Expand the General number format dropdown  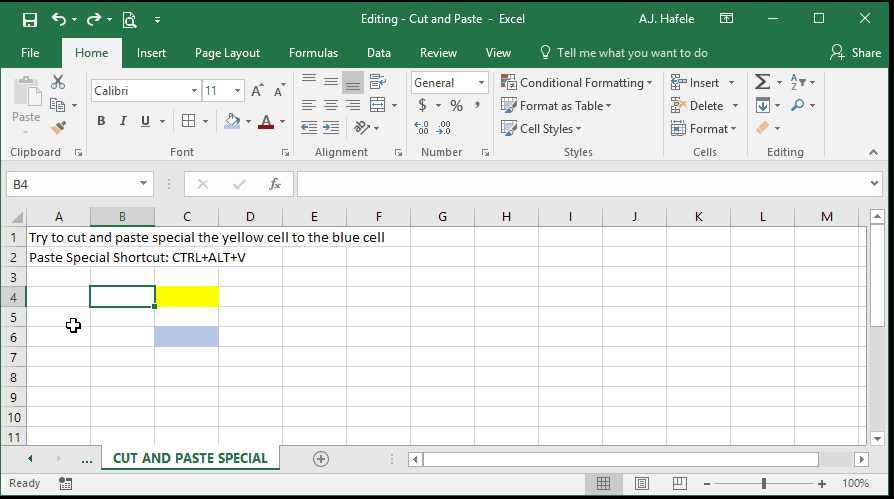click(x=481, y=83)
